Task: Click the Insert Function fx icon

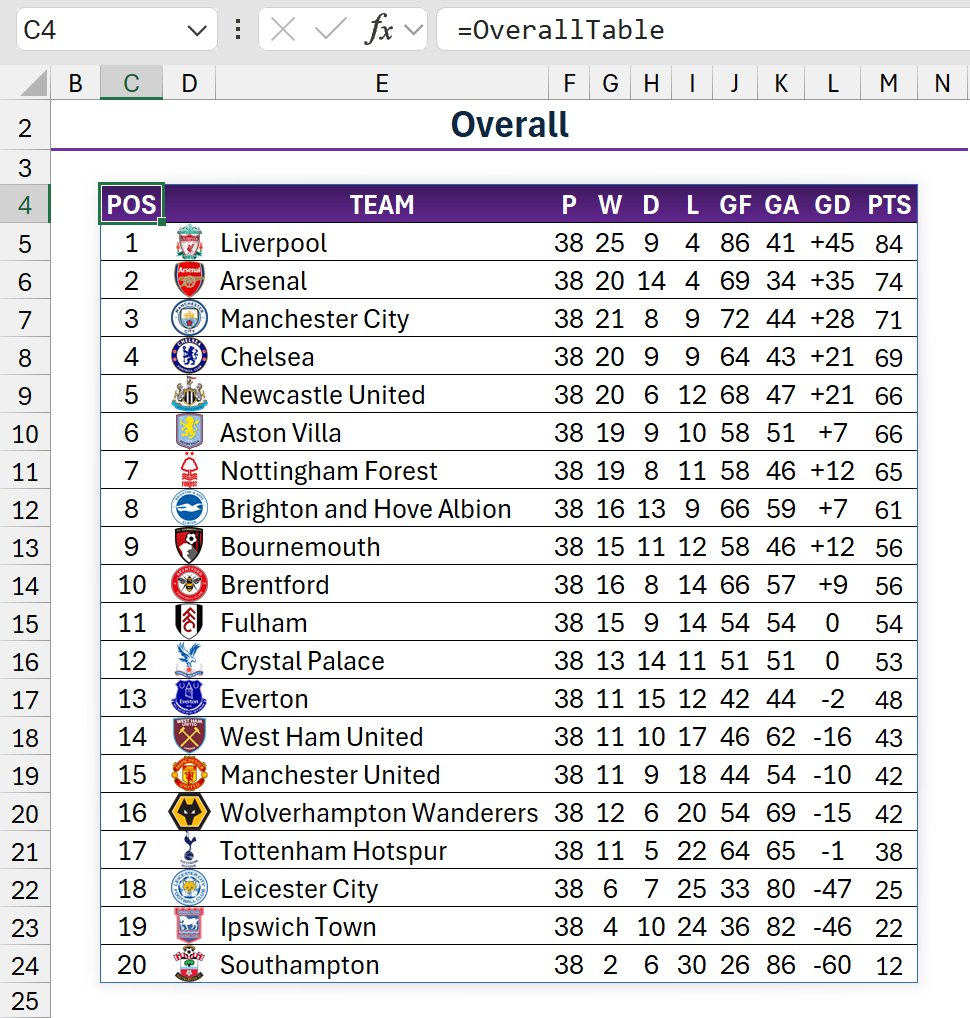Action: [x=379, y=30]
